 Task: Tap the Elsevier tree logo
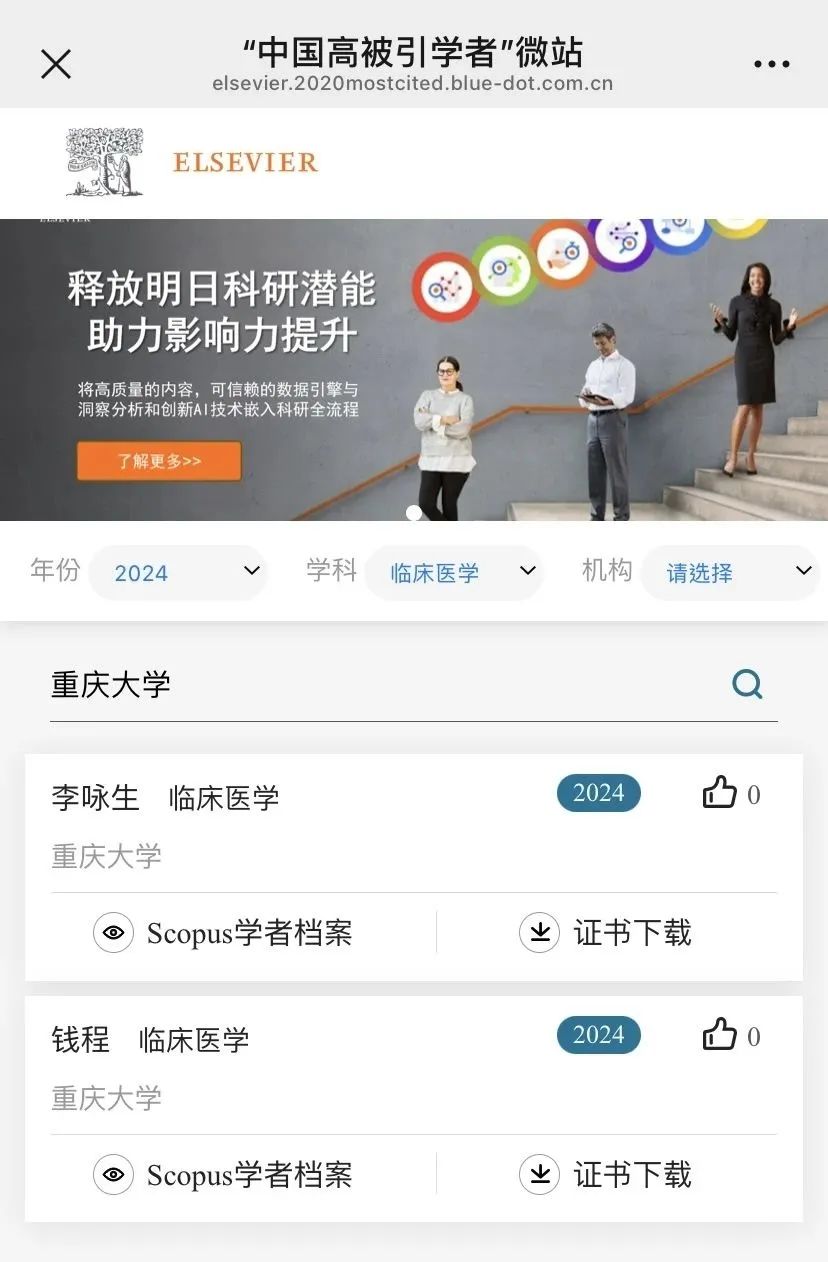click(x=105, y=162)
